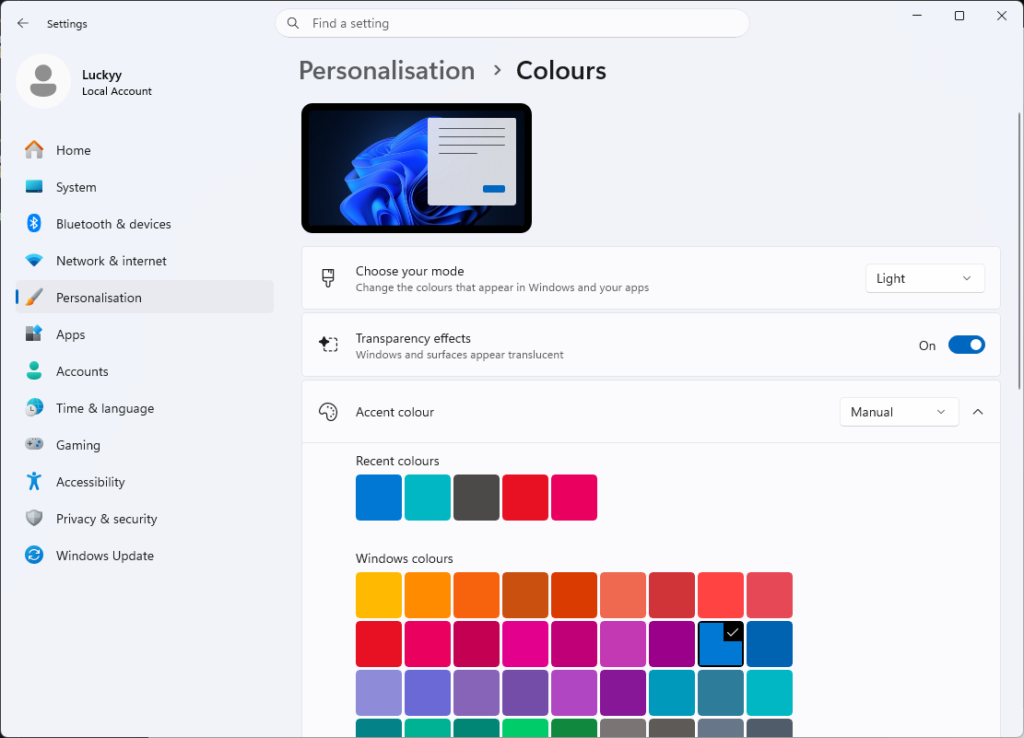Select red recent colour swatch
1024x738 pixels.
pyautogui.click(x=525, y=498)
